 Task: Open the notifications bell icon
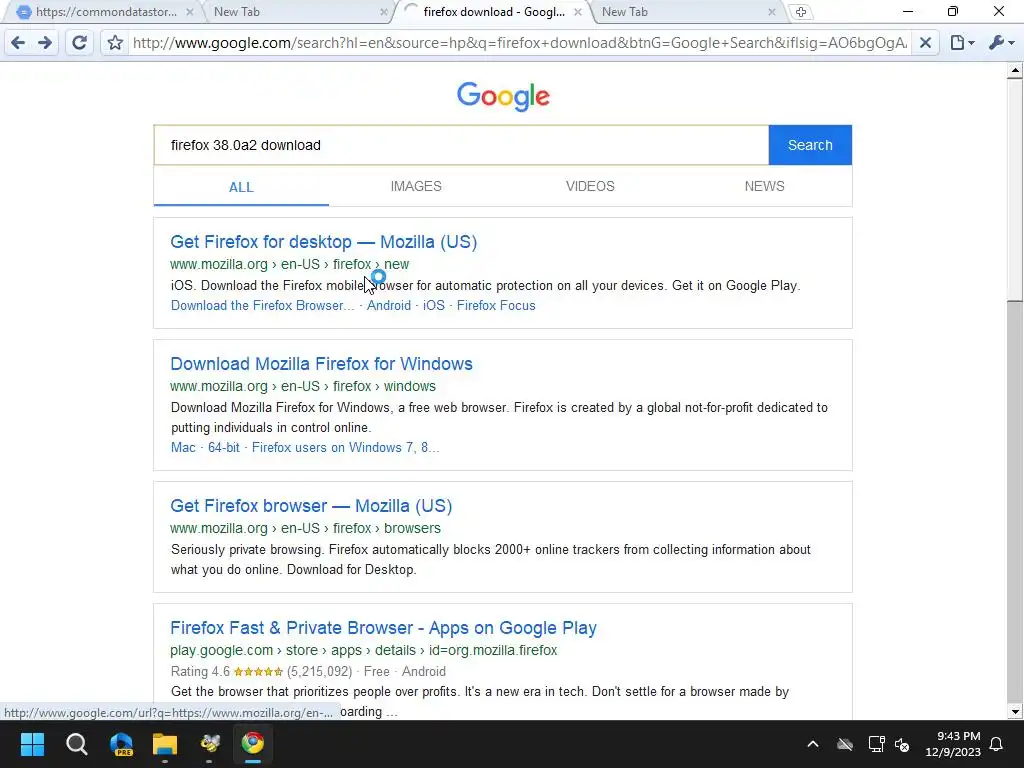997,744
